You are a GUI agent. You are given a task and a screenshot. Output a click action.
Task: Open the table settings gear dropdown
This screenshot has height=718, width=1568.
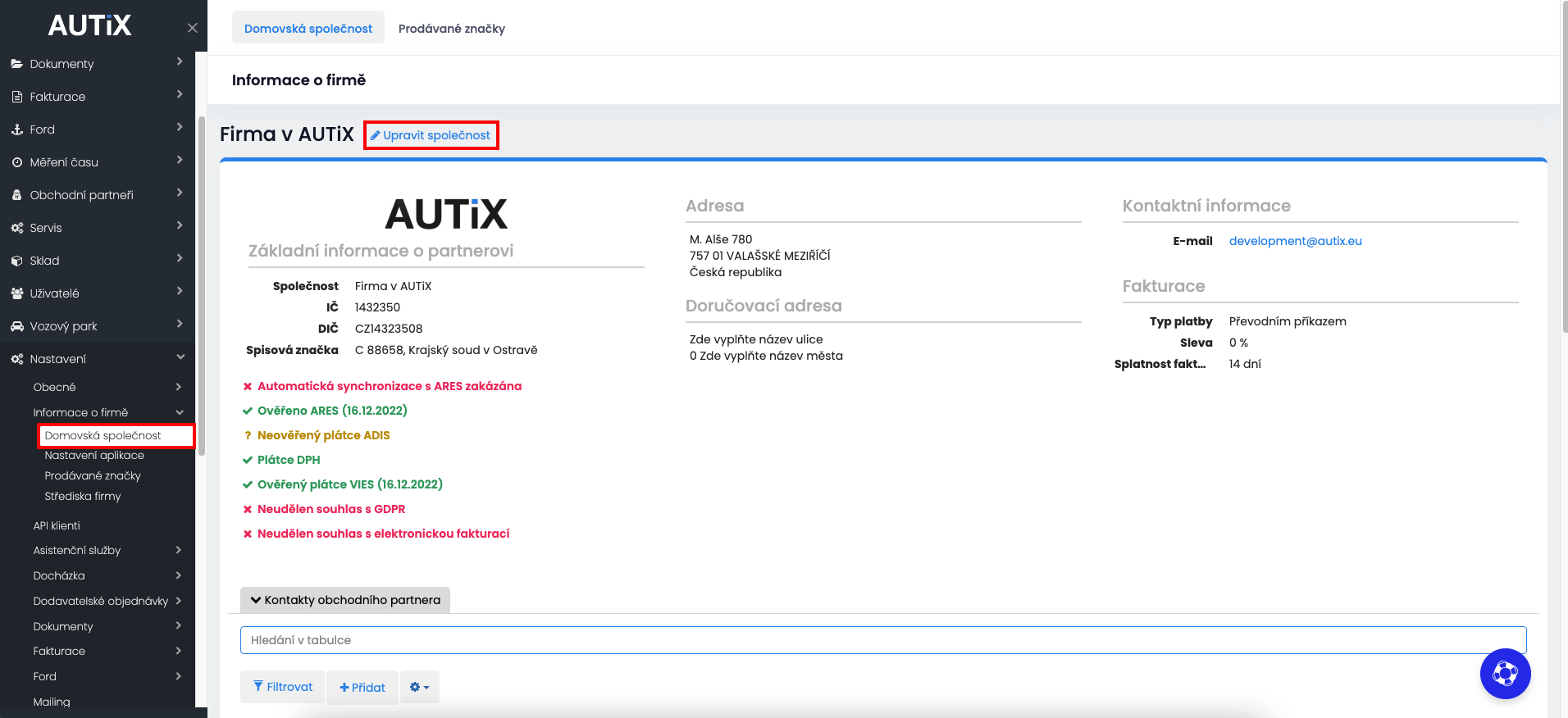419,687
